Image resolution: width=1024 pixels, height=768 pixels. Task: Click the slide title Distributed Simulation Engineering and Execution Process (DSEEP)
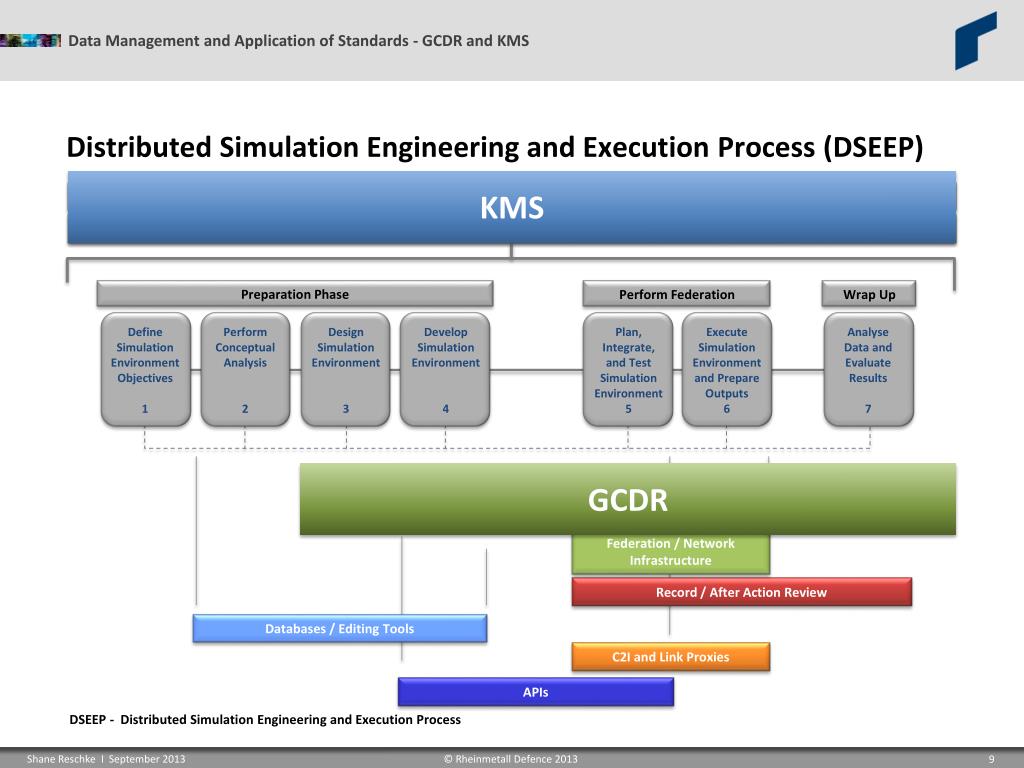click(x=495, y=147)
